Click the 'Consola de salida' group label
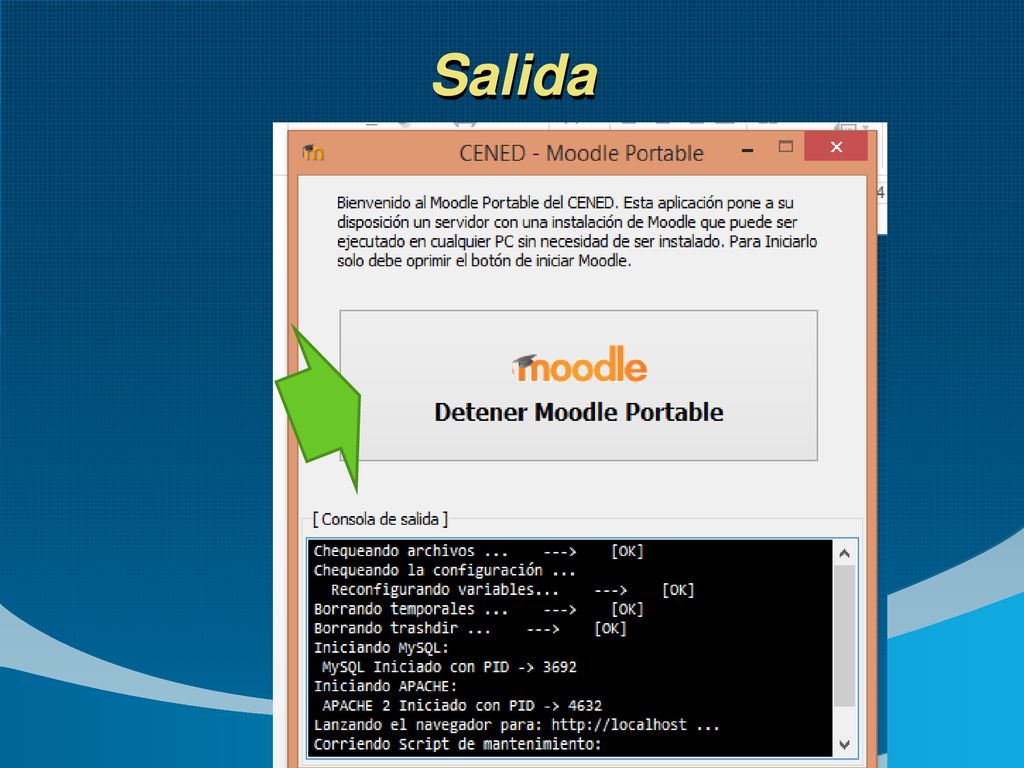The width and height of the screenshot is (1024, 768). [380, 519]
